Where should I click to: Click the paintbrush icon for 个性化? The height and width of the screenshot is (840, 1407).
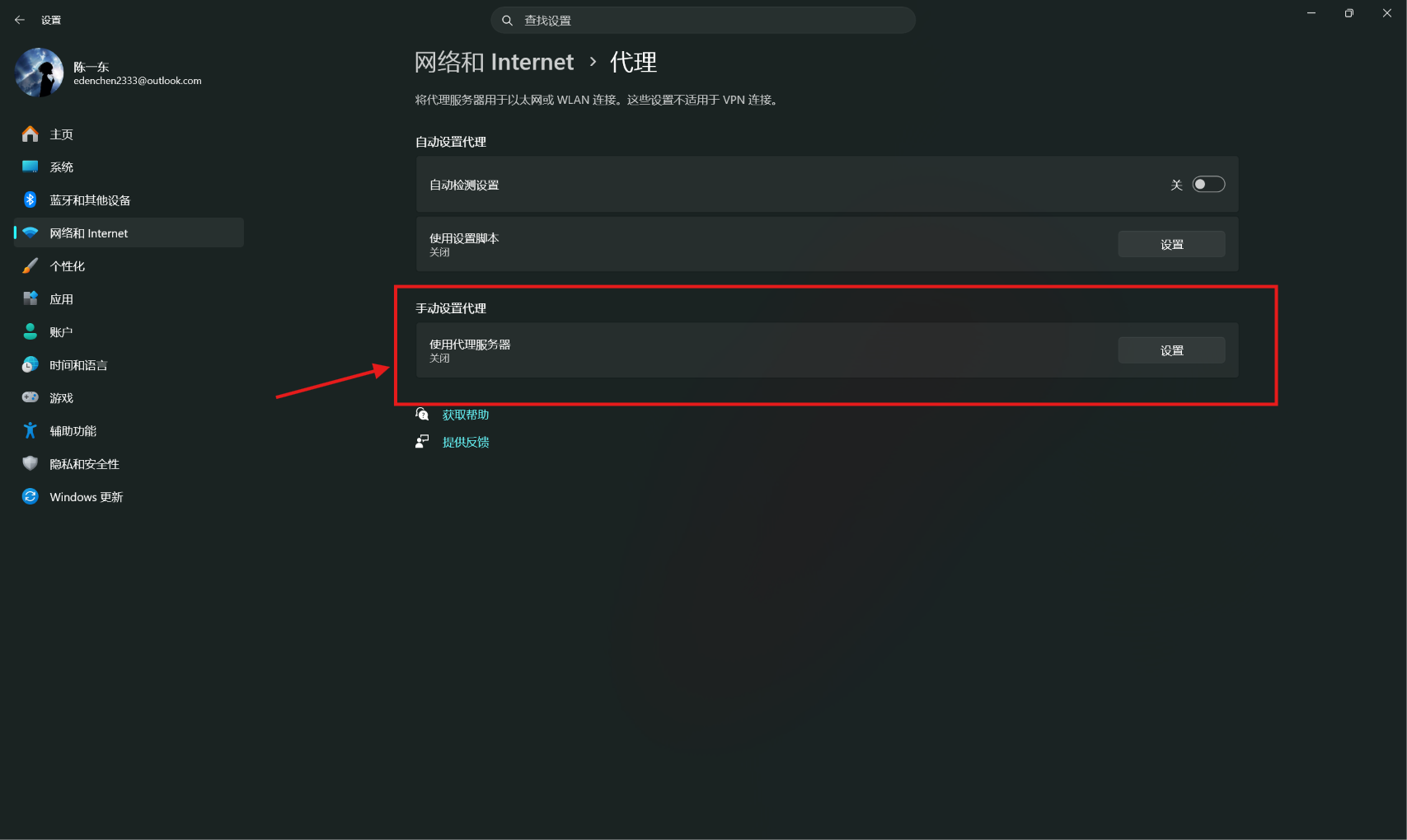click(30, 265)
